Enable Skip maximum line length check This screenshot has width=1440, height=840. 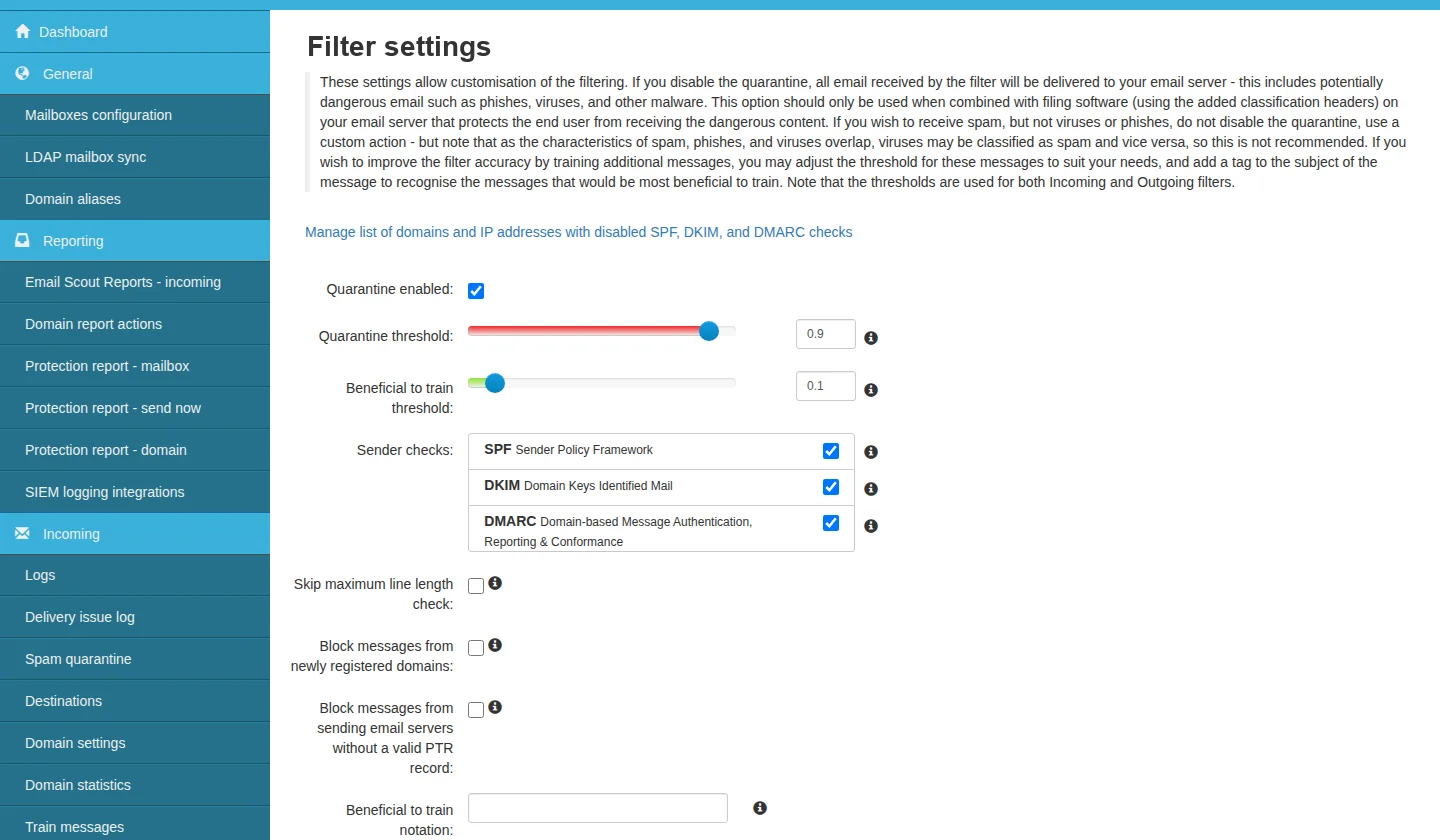[476, 586]
